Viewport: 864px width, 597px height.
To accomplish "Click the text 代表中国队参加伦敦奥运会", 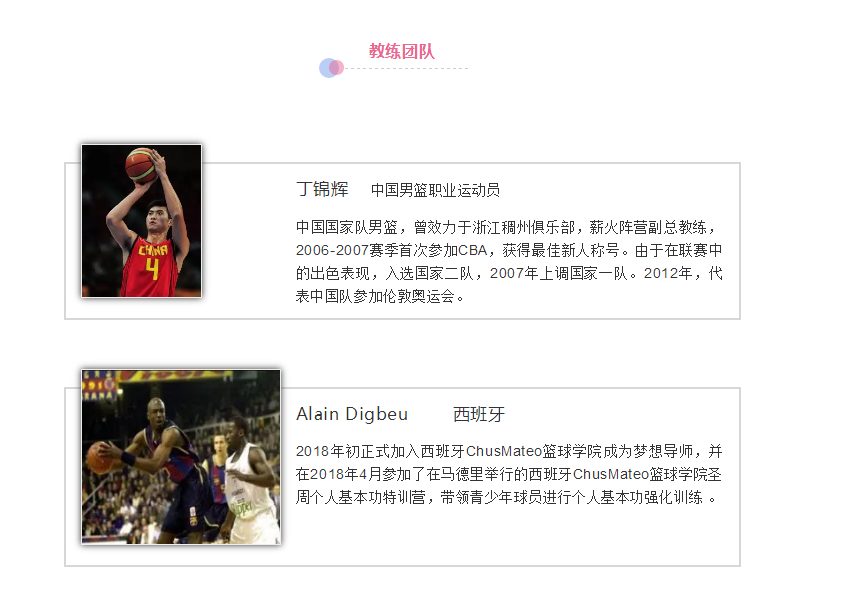I will point(509,285).
